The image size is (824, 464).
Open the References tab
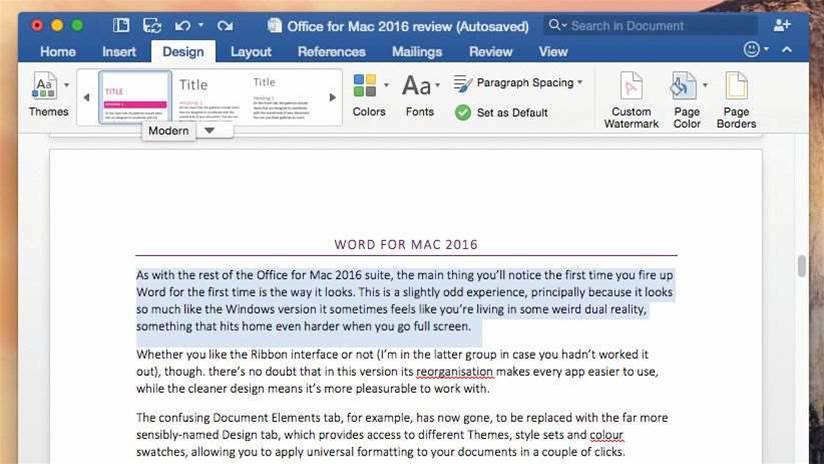click(332, 51)
